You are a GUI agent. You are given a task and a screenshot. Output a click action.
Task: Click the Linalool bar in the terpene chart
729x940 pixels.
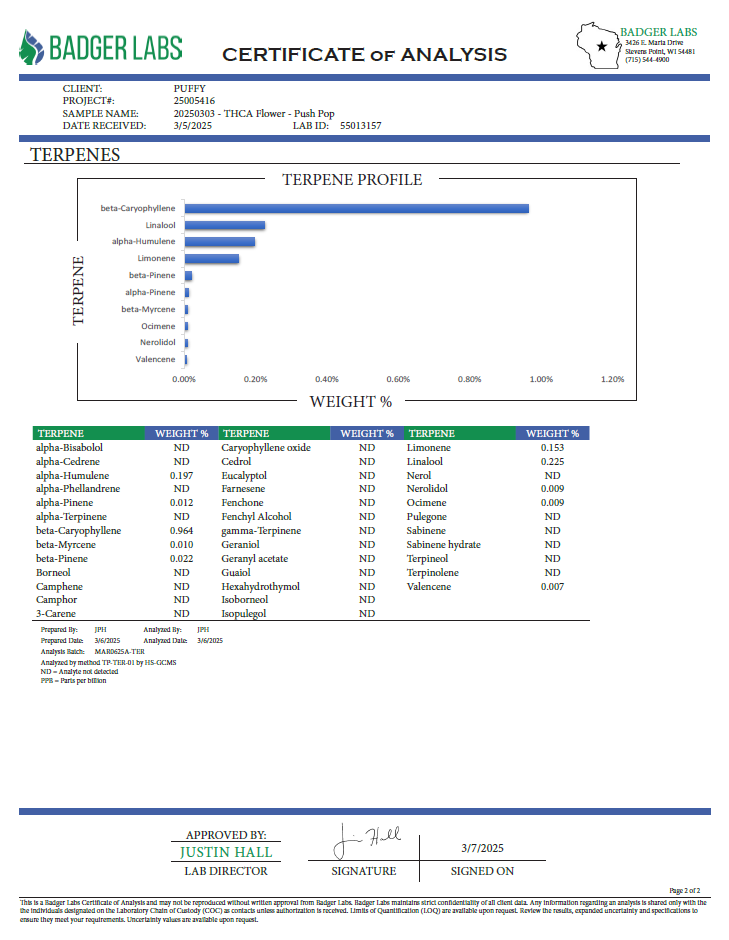(x=224, y=225)
